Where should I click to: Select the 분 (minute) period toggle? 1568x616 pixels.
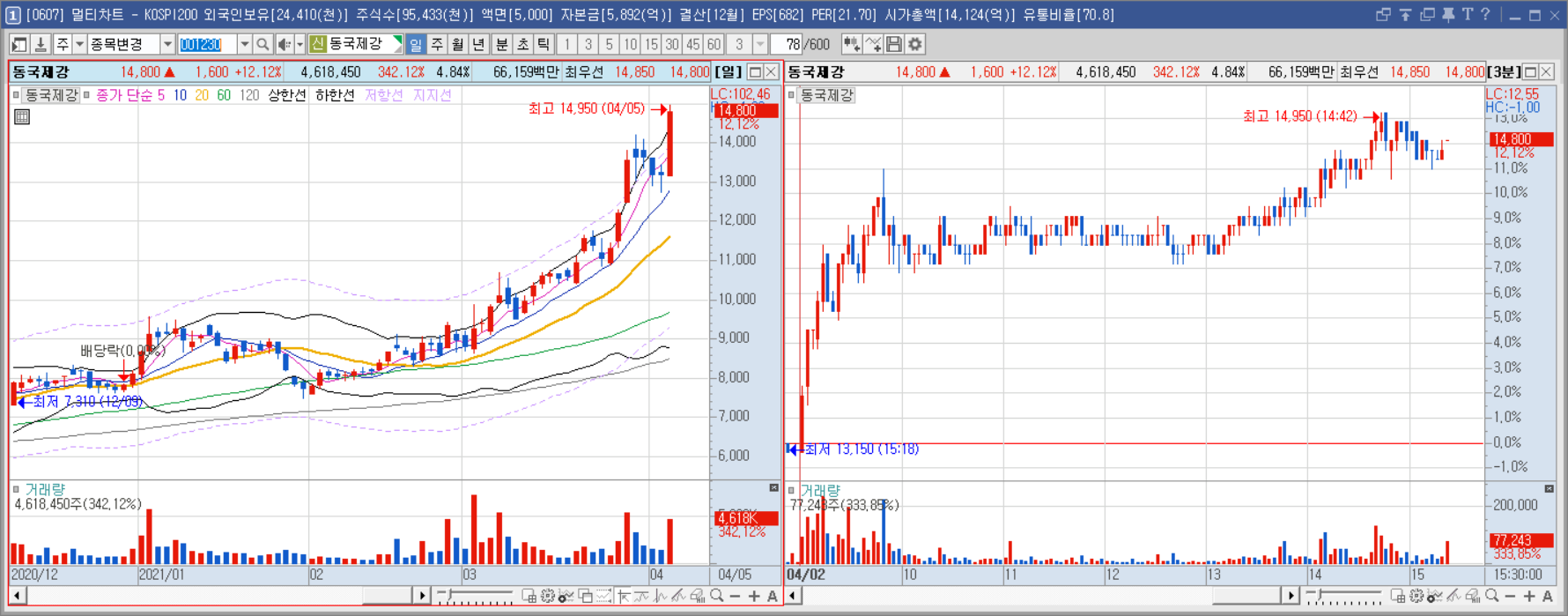501,44
